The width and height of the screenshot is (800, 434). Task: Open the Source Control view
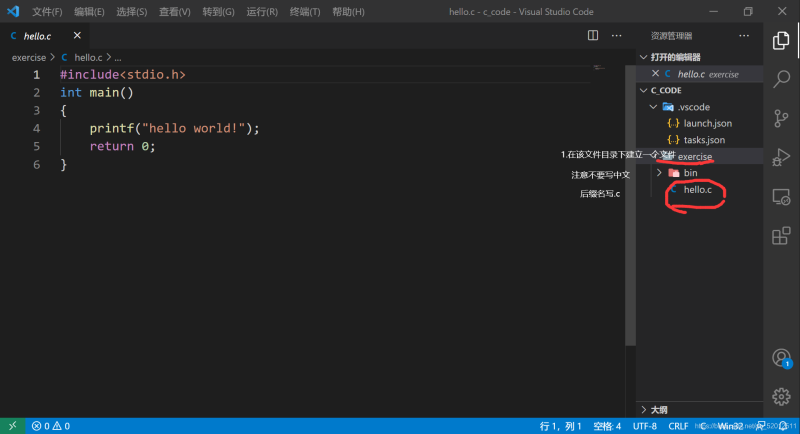782,118
